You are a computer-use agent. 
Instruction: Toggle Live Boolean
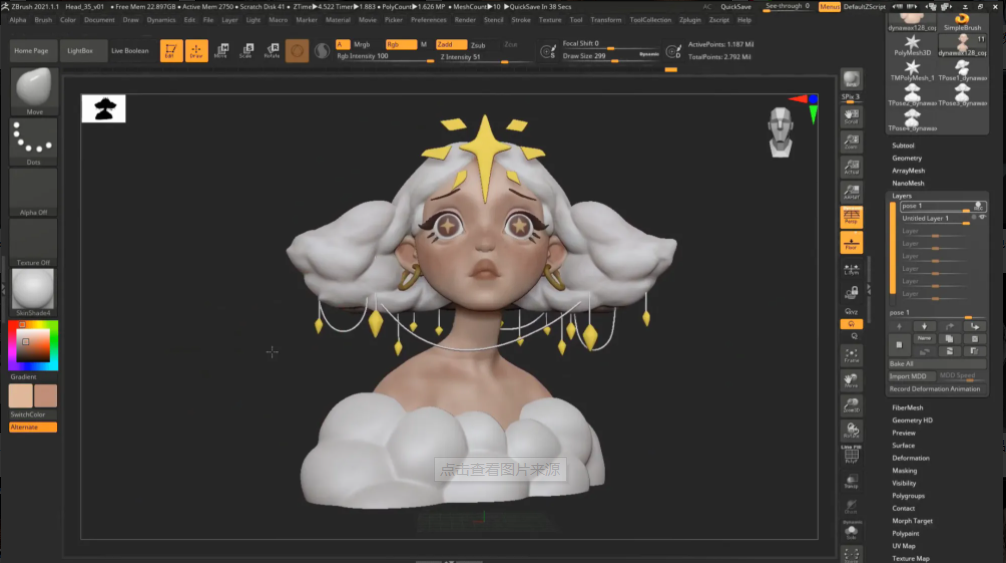(x=130, y=51)
